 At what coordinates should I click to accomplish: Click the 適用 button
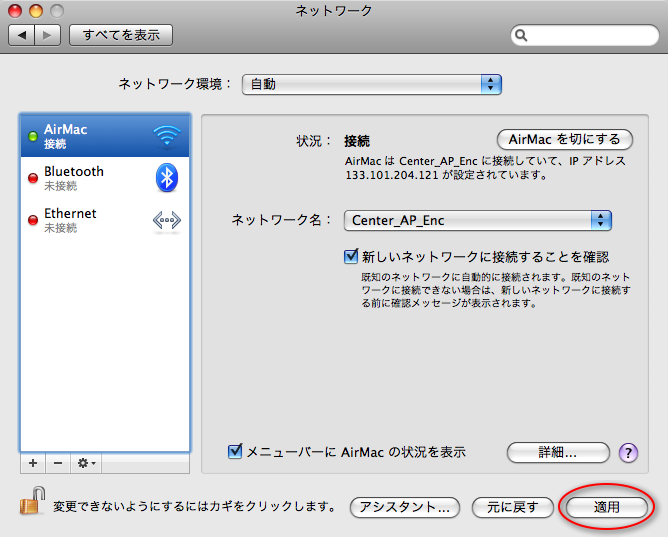[607, 507]
